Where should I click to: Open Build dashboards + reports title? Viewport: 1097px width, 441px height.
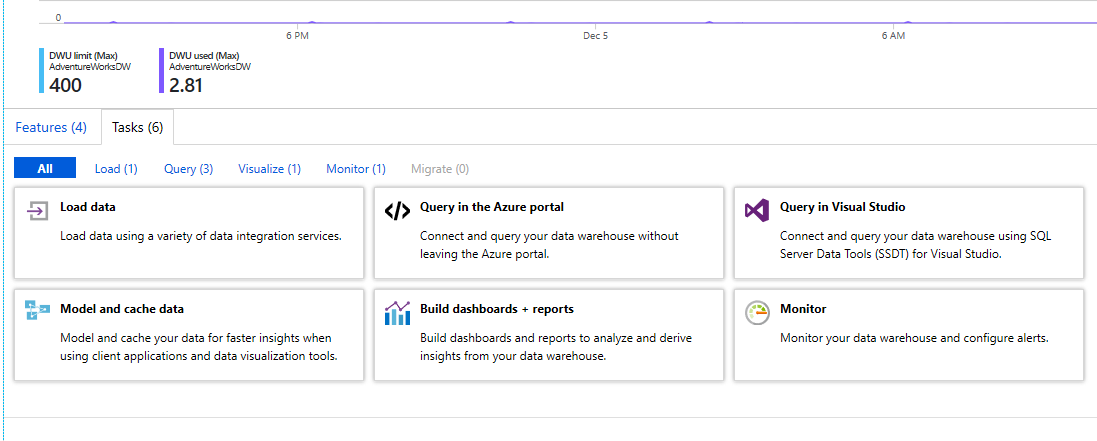tap(497, 309)
